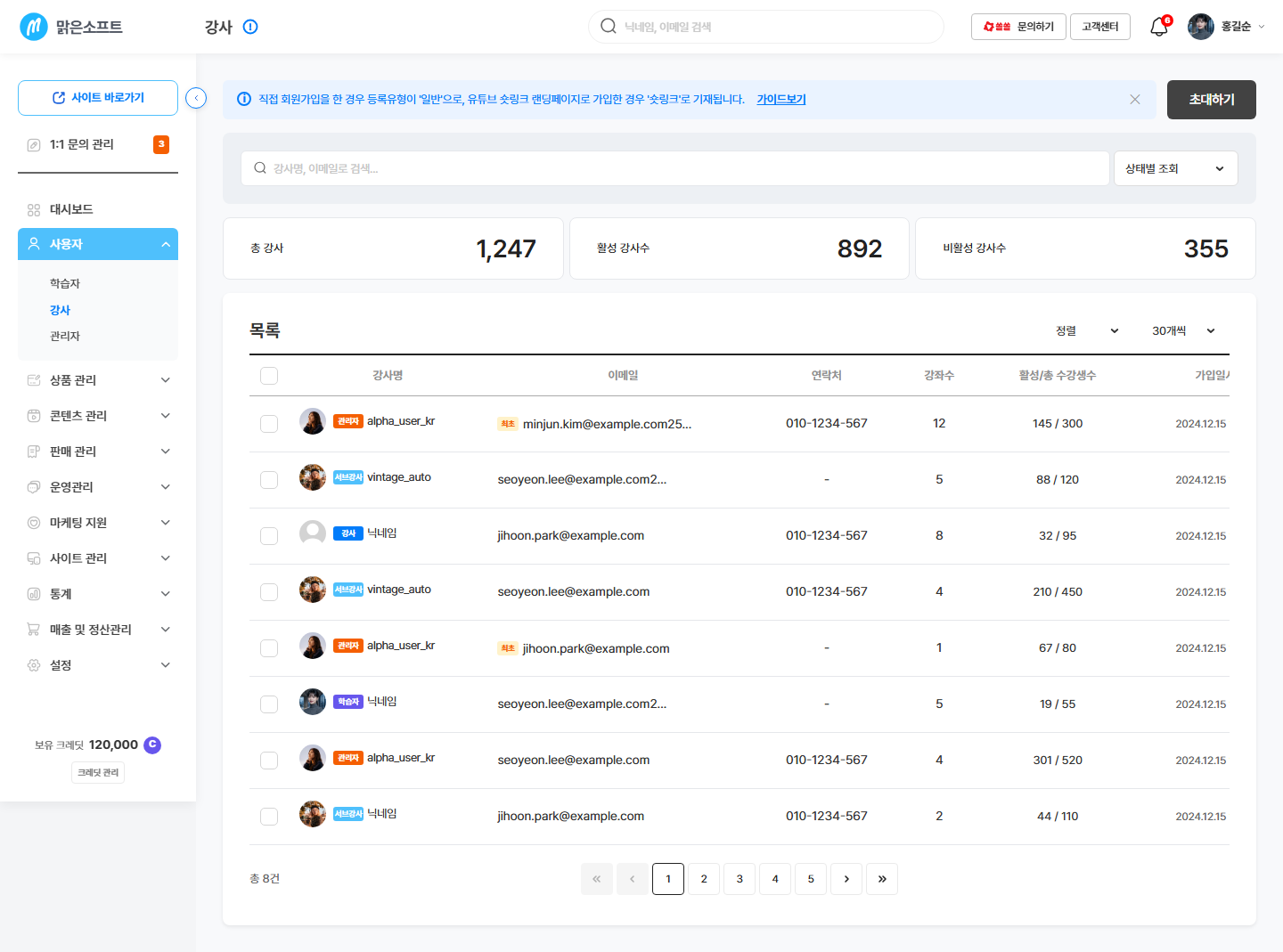Collapse sidebar with the arrow circle icon
This screenshot has height=952, width=1283.
196,98
